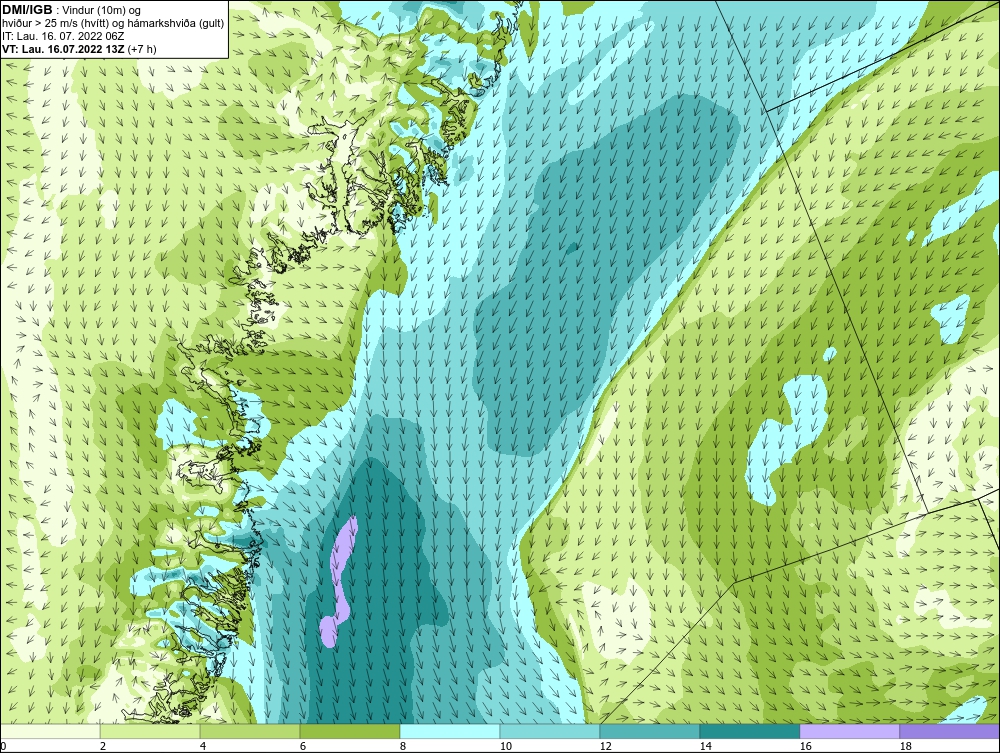Click the 16–18 m/s lavender legend swatch
The width and height of the screenshot is (1000, 753).
(x=849, y=731)
